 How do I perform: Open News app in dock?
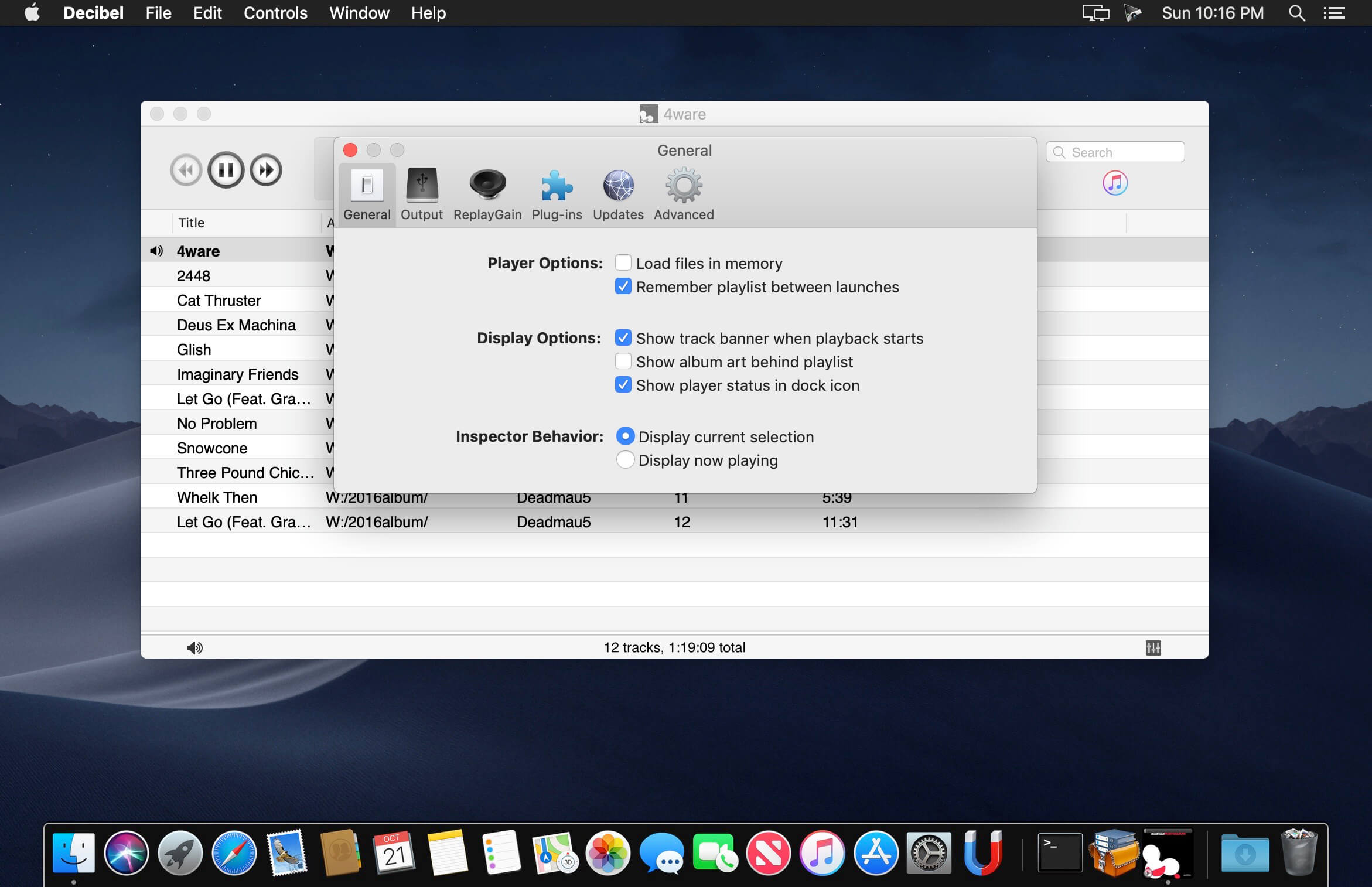click(769, 852)
